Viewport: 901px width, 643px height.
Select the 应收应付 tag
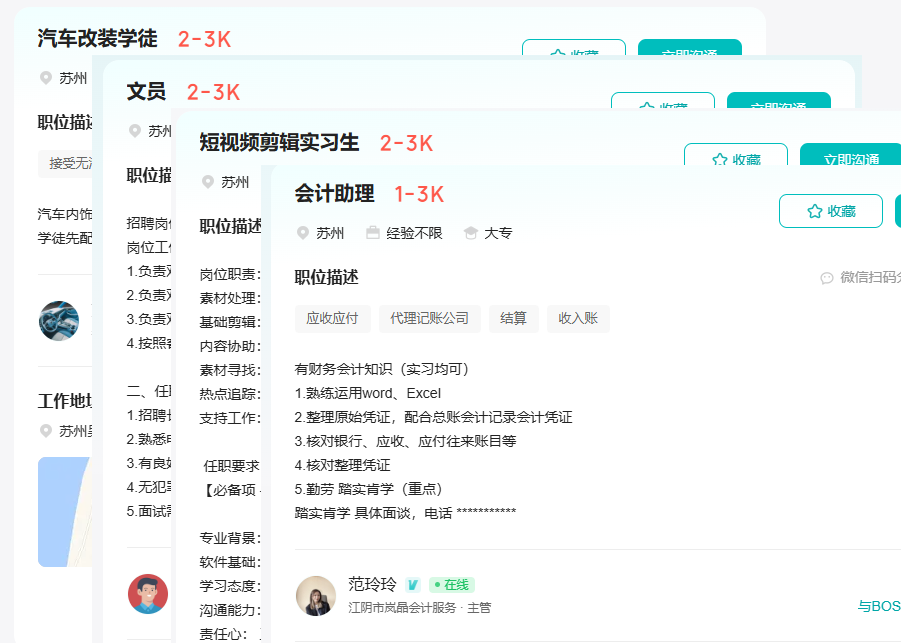coord(332,318)
